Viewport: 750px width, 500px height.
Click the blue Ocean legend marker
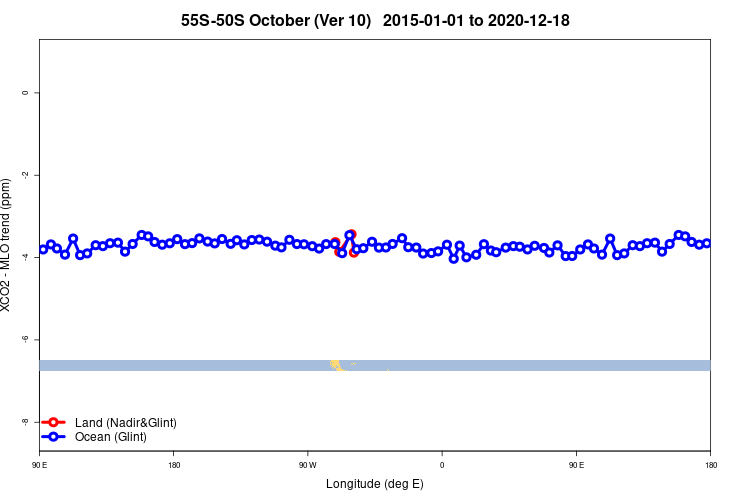pyautogui.click(x=53, y=436)
